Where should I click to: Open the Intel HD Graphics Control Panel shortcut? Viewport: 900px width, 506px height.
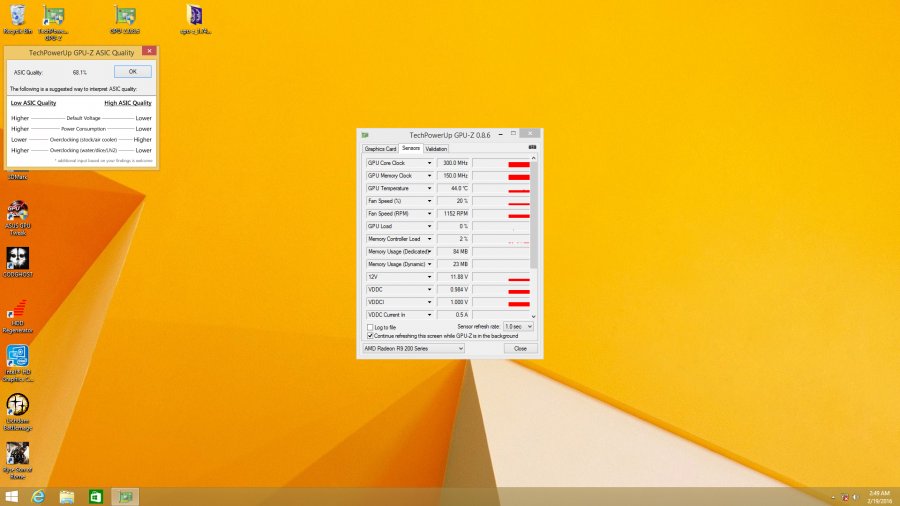[18, 363]
